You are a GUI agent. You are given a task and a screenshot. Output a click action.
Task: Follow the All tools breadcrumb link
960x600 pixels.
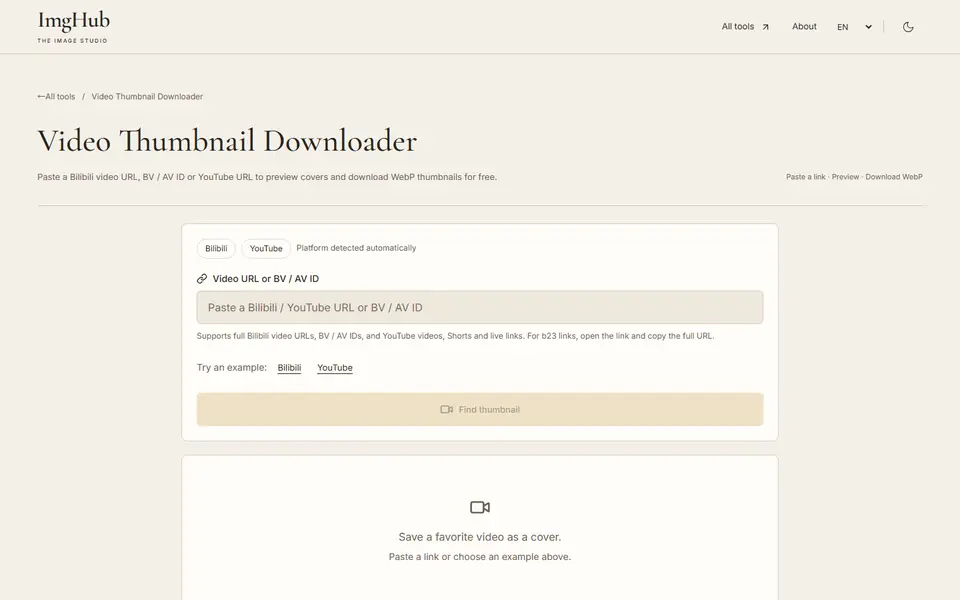[x=56, y=97]
